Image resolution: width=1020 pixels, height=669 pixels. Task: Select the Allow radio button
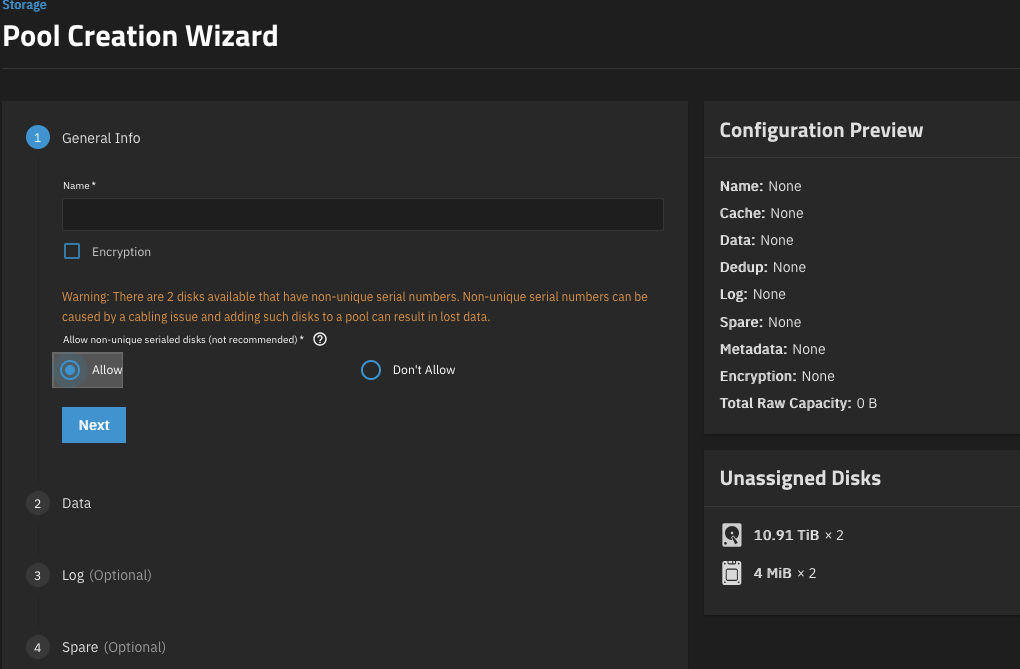70,370
